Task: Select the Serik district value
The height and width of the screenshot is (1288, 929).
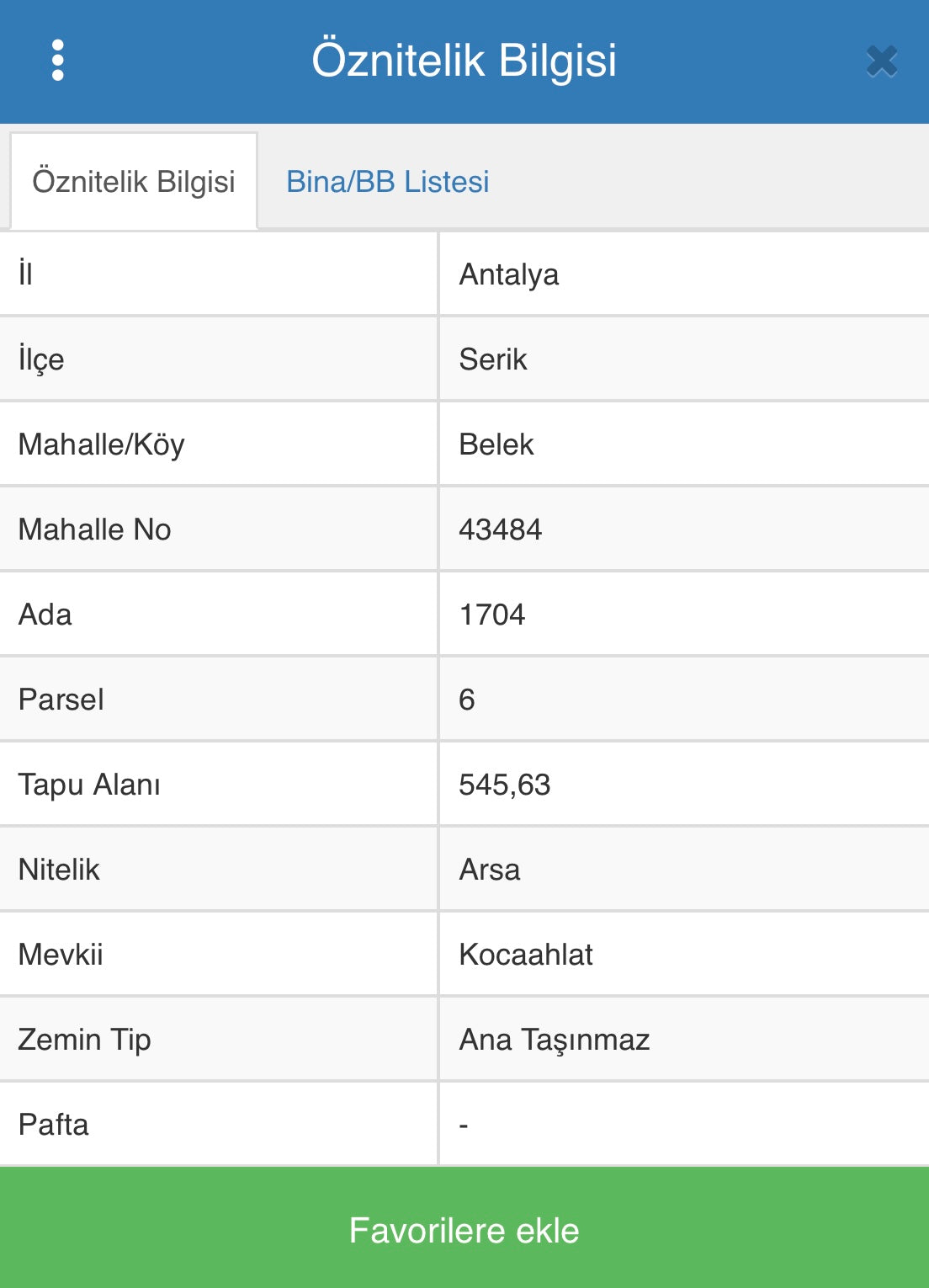Action: click(493, 359)
